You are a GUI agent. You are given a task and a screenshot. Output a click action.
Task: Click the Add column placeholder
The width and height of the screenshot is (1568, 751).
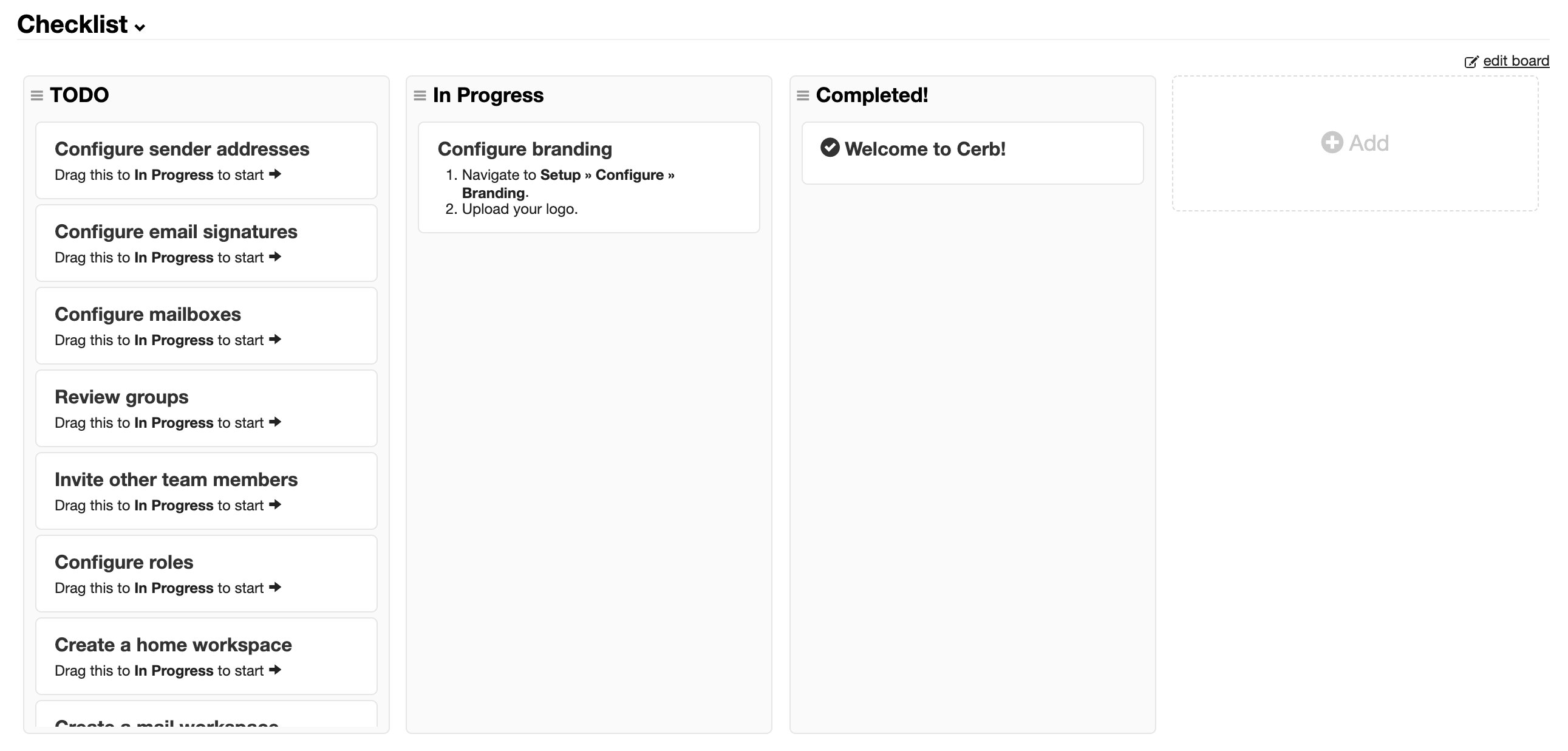(x=1355, y=143)
